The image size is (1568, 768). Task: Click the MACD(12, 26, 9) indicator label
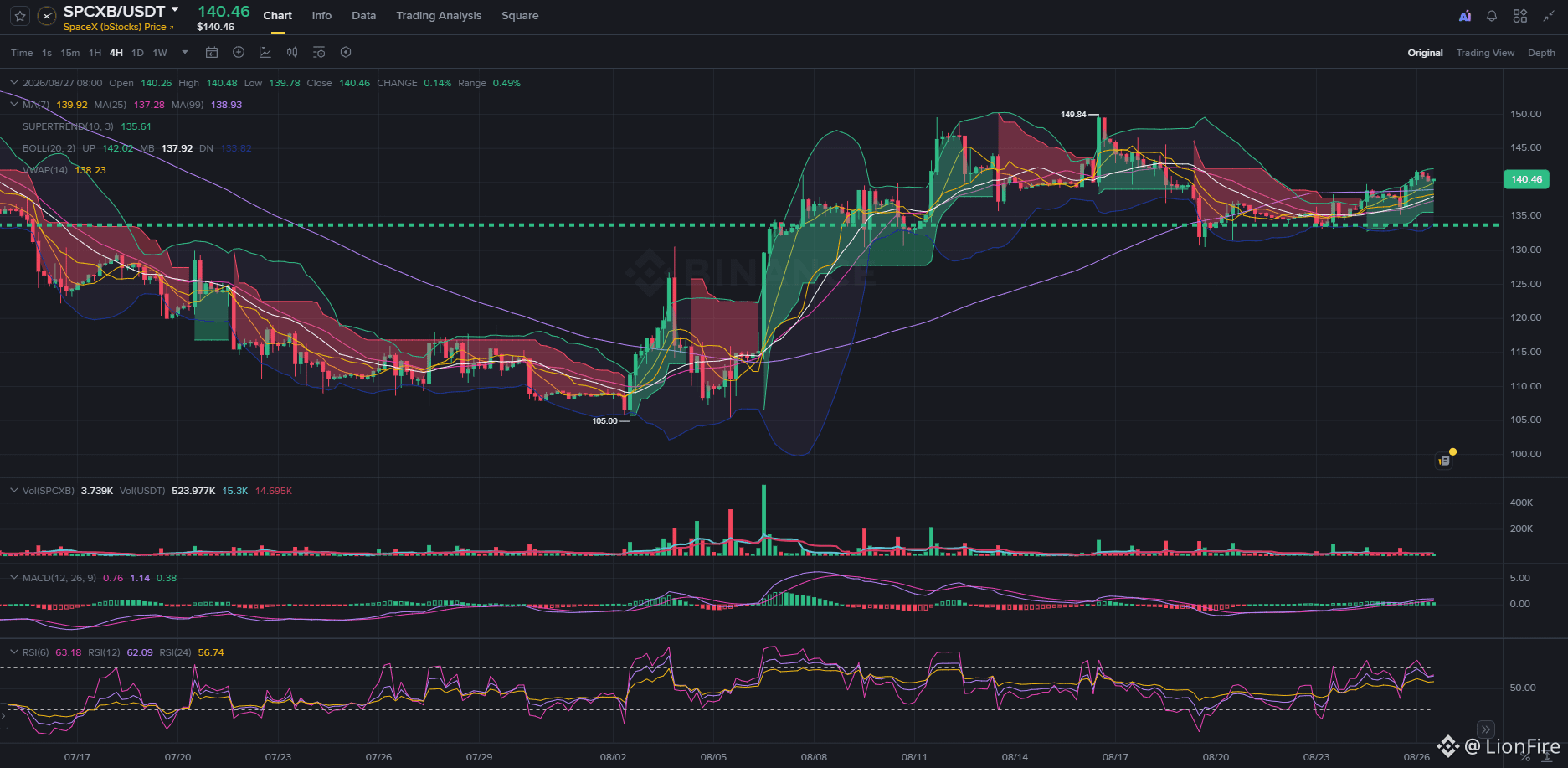(59, 578)
